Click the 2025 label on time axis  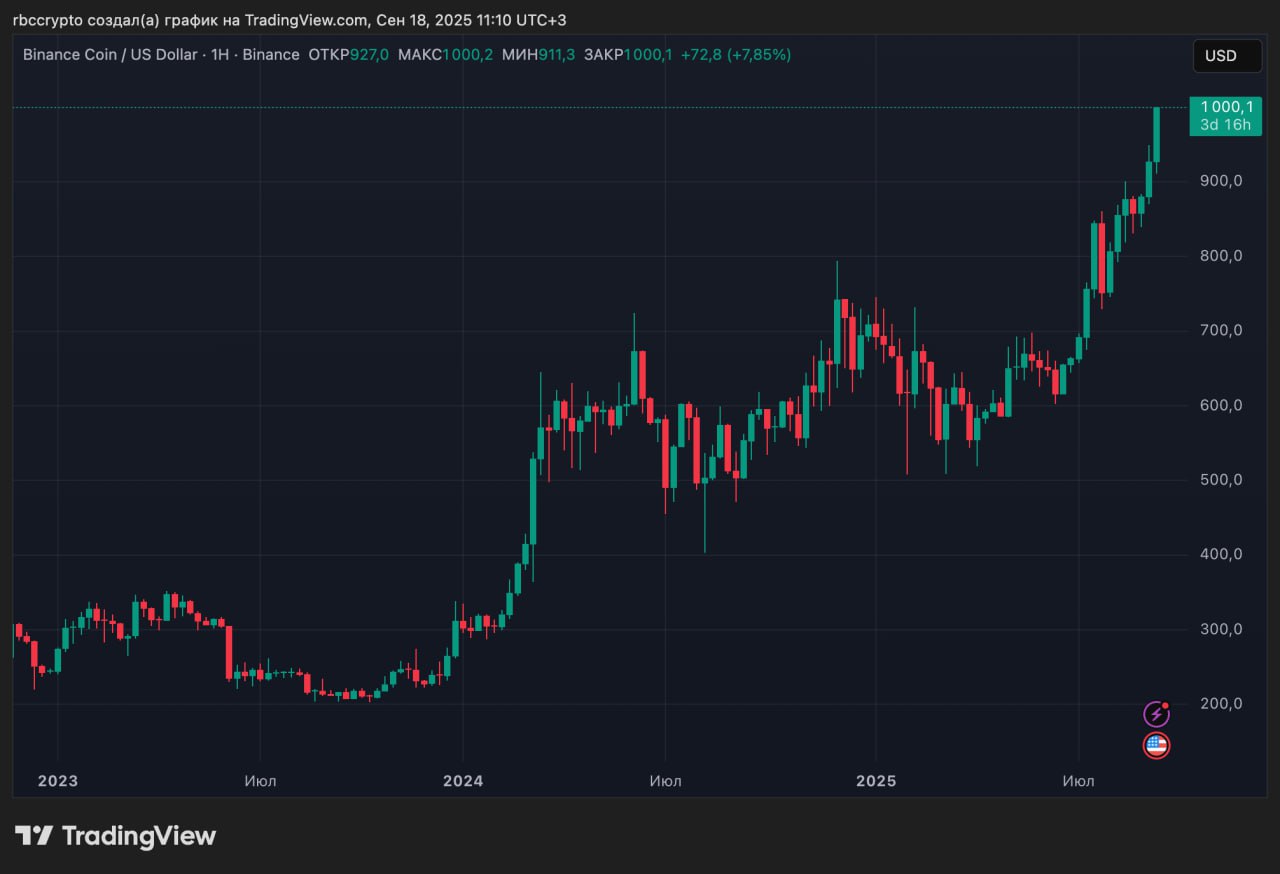point(875,781)
